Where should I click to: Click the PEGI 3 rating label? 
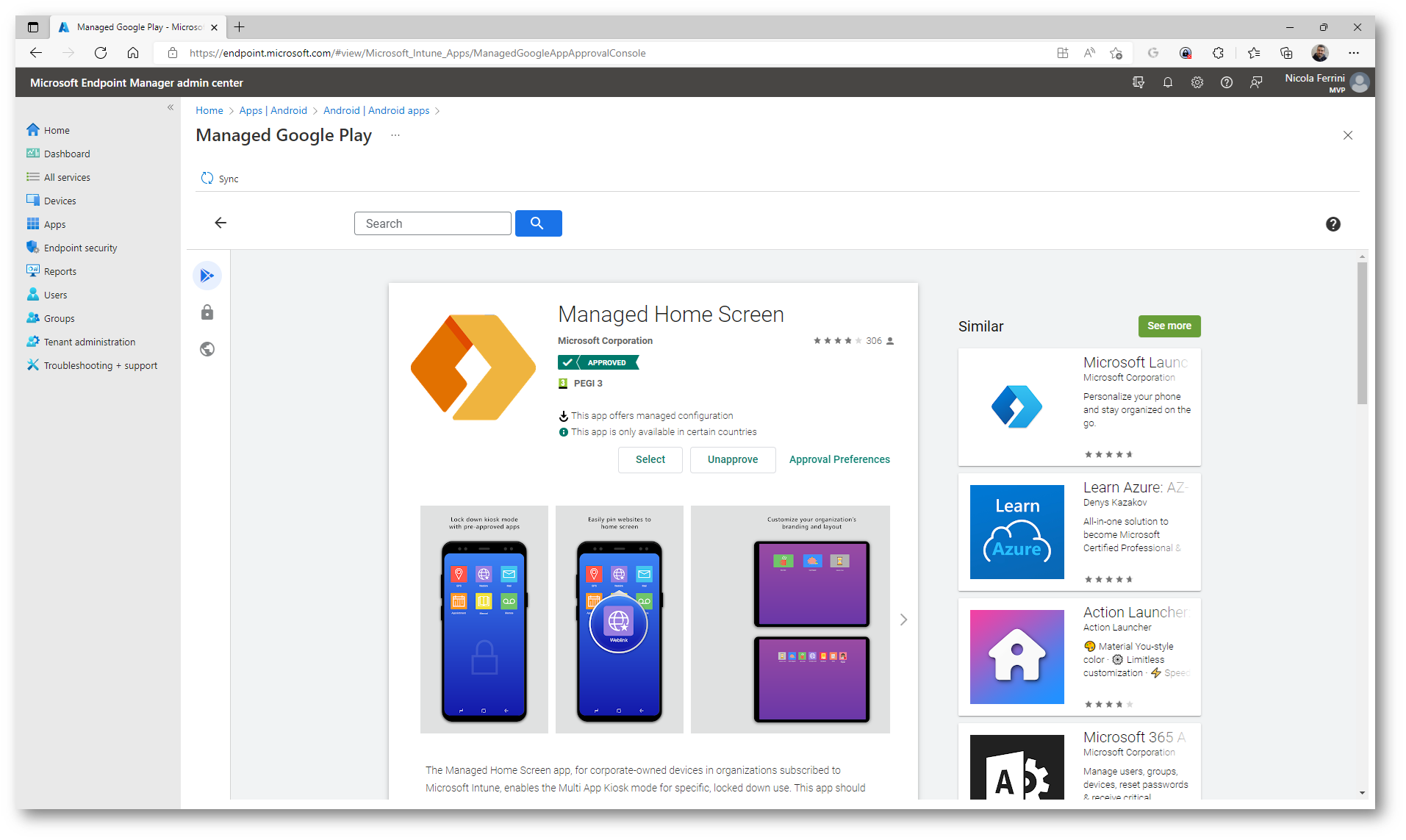pos(588,384)
